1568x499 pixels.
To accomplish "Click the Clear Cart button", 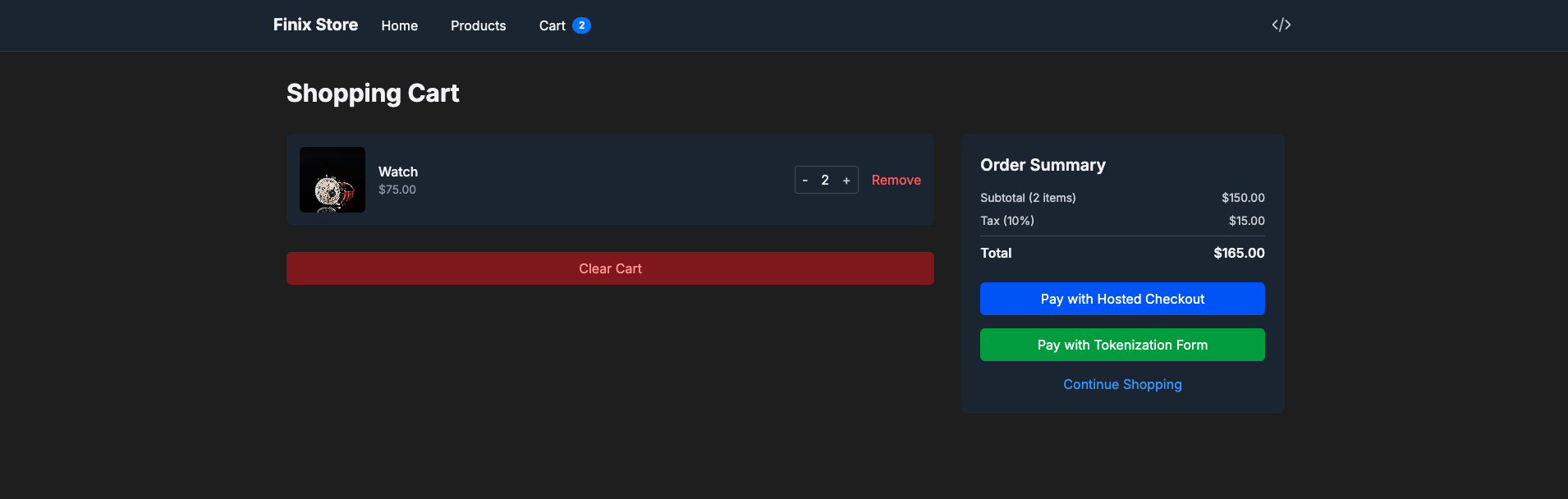I will (x=609, y=268).
